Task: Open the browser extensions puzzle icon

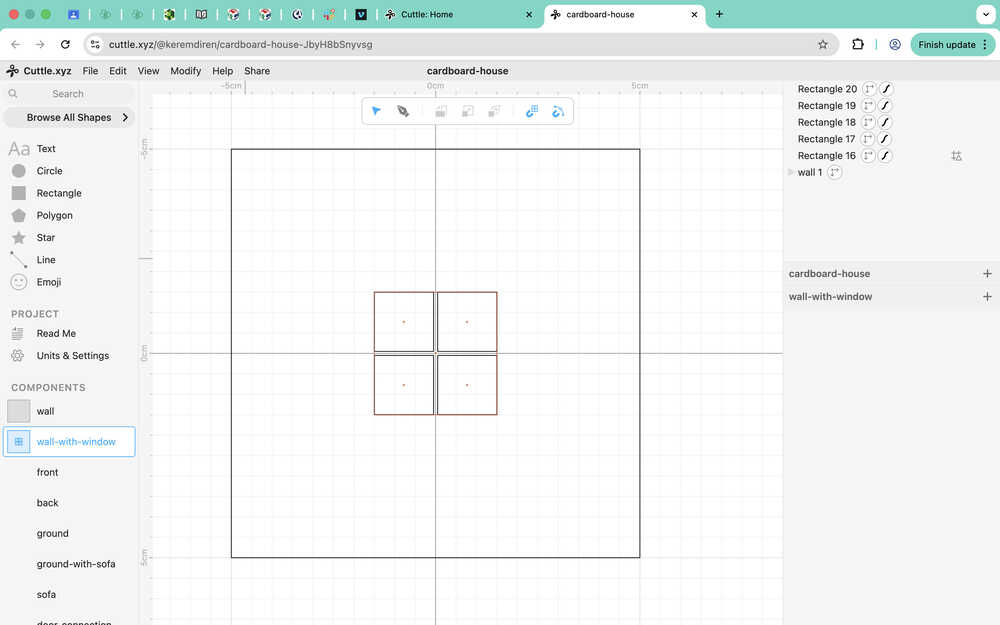Action: tap(858, 44)
